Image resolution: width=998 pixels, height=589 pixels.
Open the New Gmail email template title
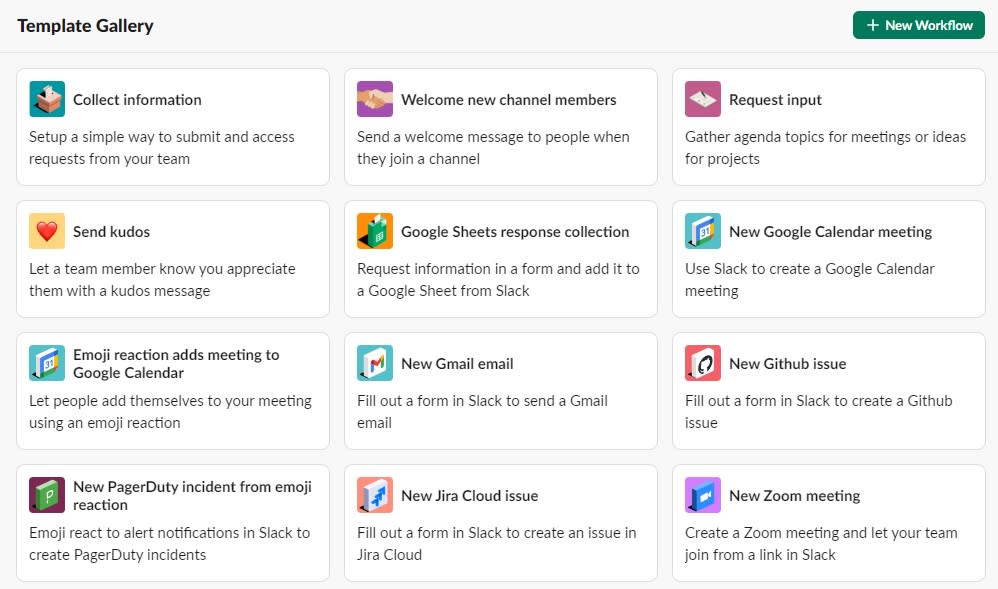point(457,364)
